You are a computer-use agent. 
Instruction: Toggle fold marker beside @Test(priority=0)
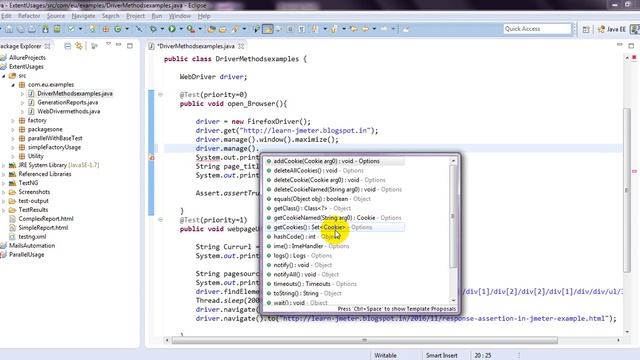point(160,95)
